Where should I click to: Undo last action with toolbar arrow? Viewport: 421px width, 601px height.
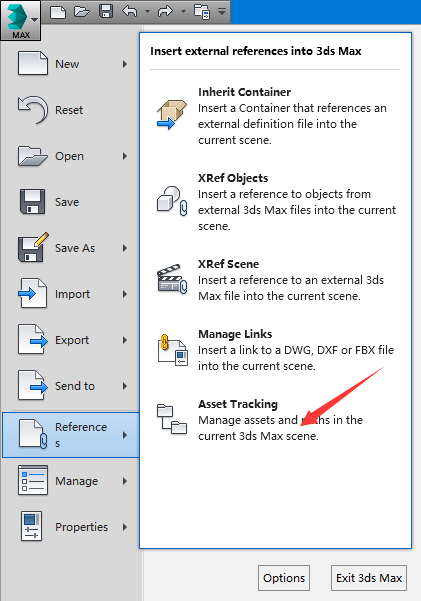pos(130,11)
